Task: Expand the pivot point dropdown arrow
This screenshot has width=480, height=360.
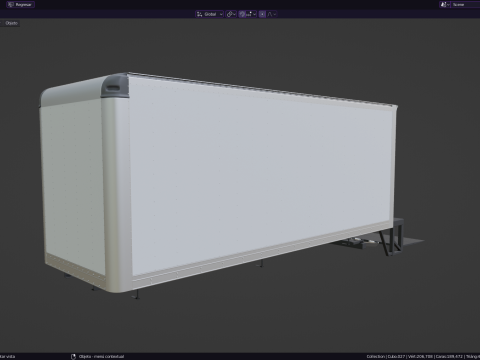Action: pyautogui.click(x=235, y=14)
